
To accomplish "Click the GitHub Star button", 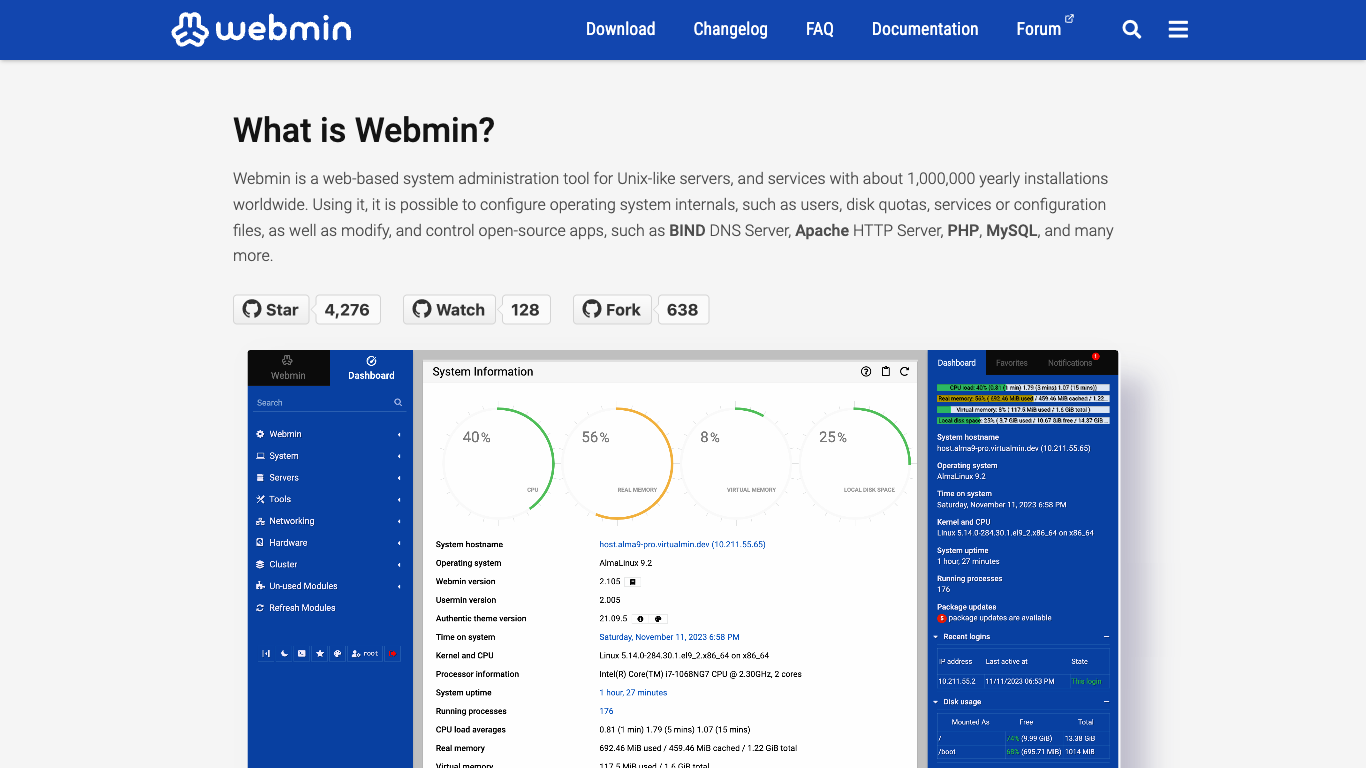I will point(271,309).
